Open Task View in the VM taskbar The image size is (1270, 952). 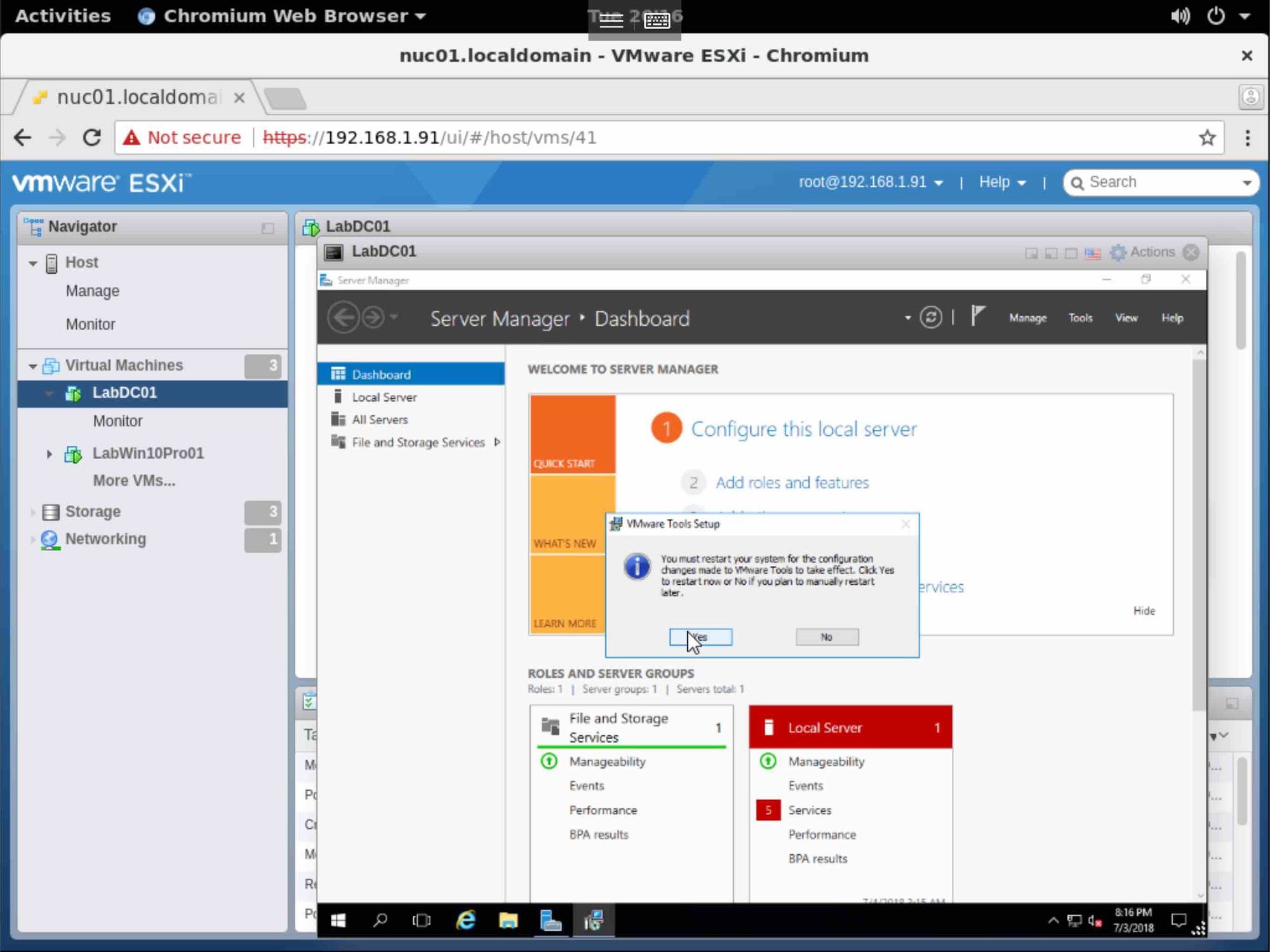tap(422, 920)
